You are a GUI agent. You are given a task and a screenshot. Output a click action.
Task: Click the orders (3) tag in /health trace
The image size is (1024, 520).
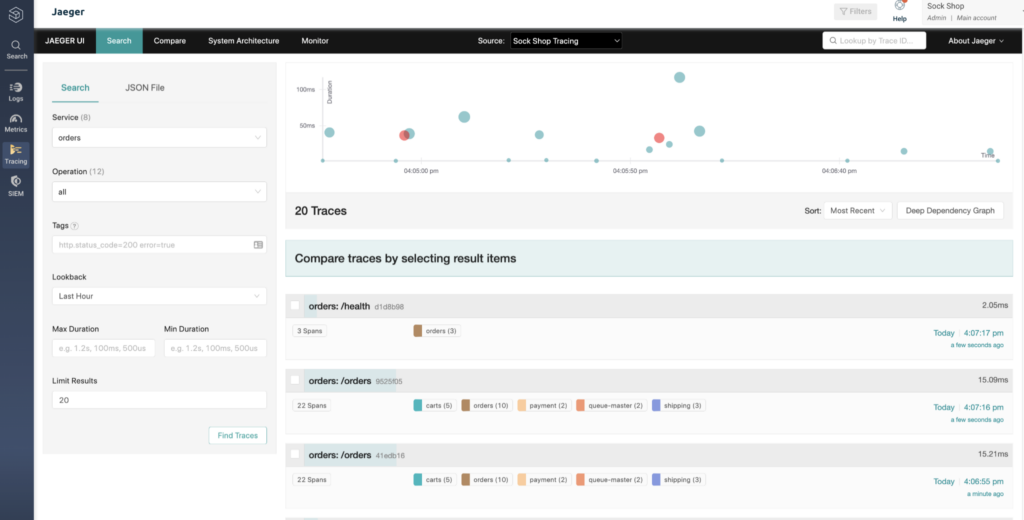[x=437, y=331]
